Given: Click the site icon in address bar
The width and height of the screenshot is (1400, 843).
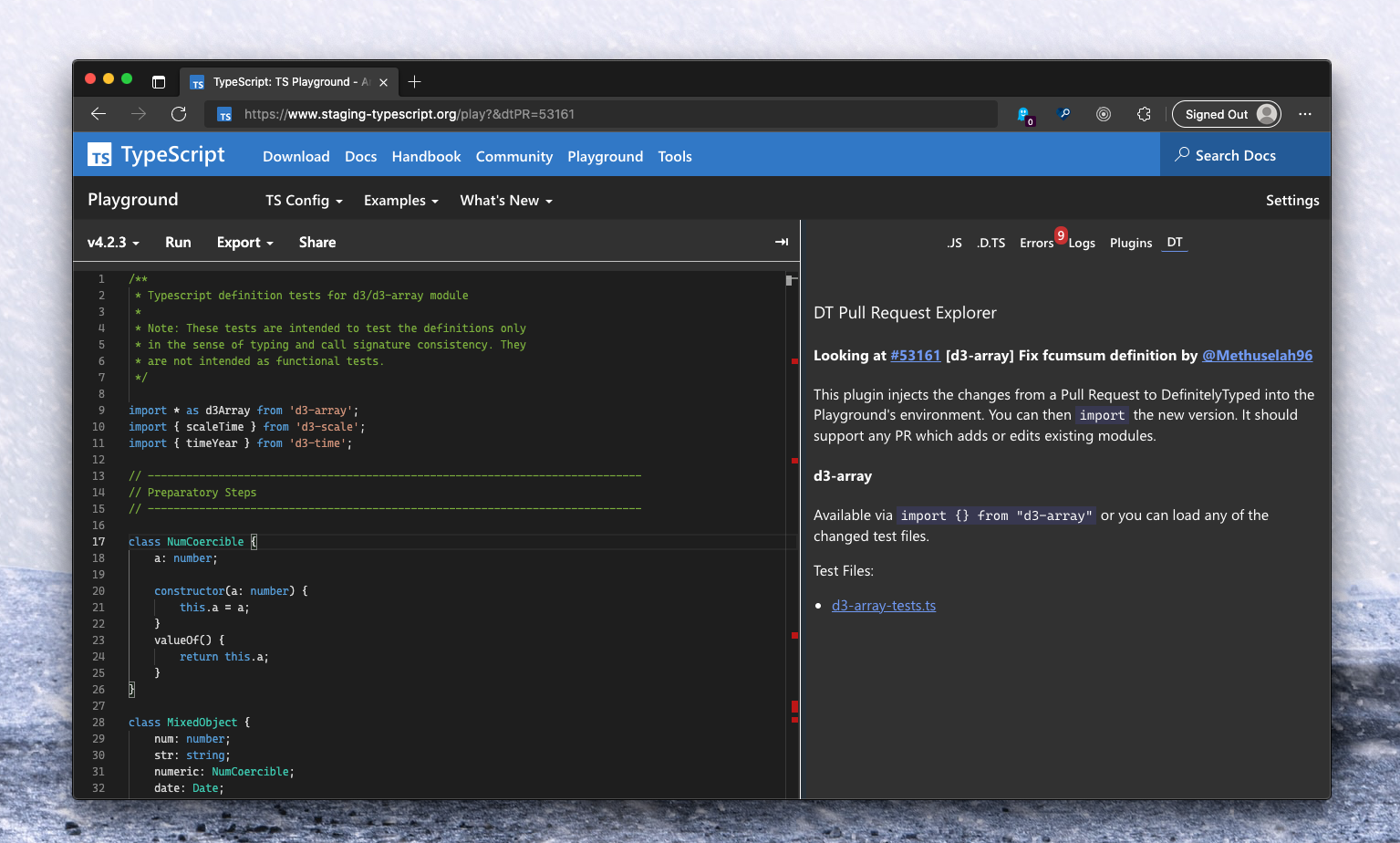Looking at the screenshot, I should (x=224, y=115).
